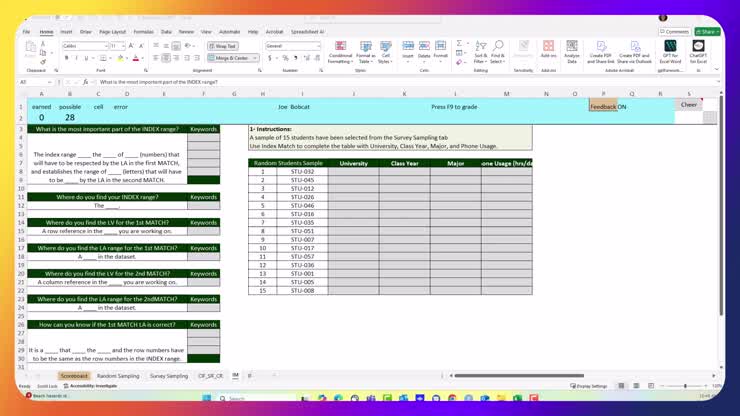Click the formula bar text
740x416 pixels.
click(159, 82)
